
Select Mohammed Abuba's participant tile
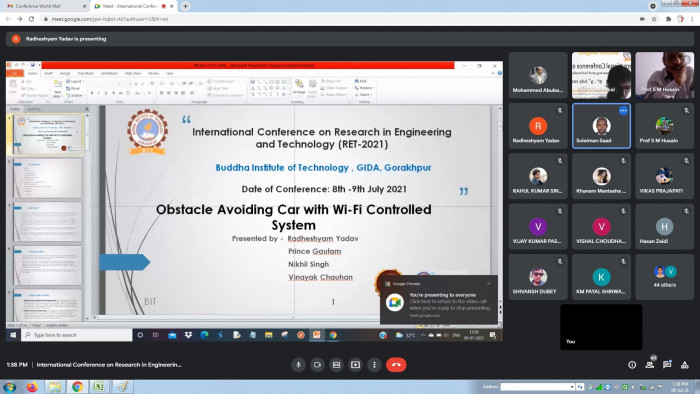(538, 75)
